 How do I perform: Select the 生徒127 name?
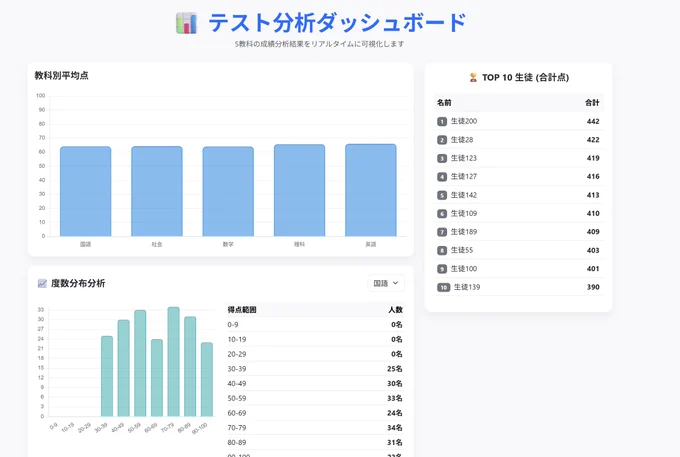click(x=464, y=176)
